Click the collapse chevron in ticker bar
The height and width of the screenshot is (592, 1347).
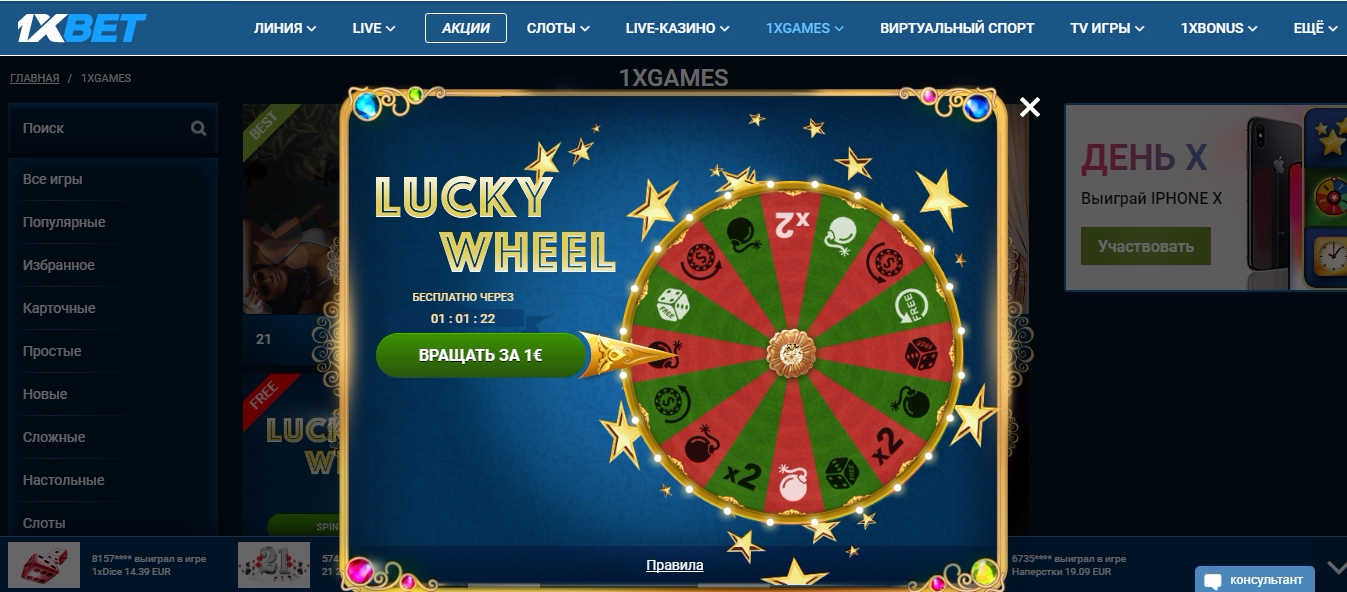(1336, 567)
